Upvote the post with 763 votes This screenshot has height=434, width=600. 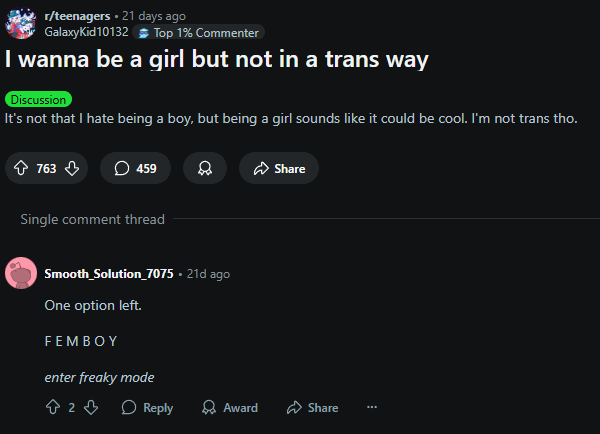coord(21,168)
